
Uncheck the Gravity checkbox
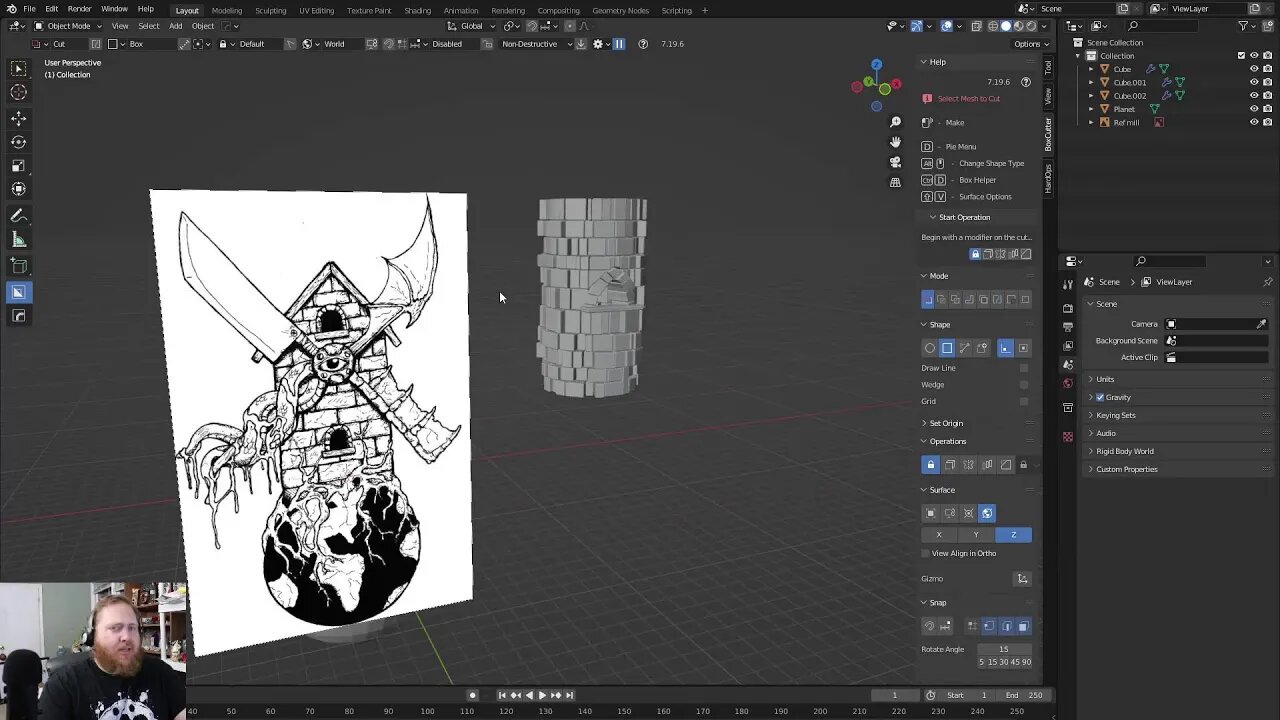(1100, 397)
